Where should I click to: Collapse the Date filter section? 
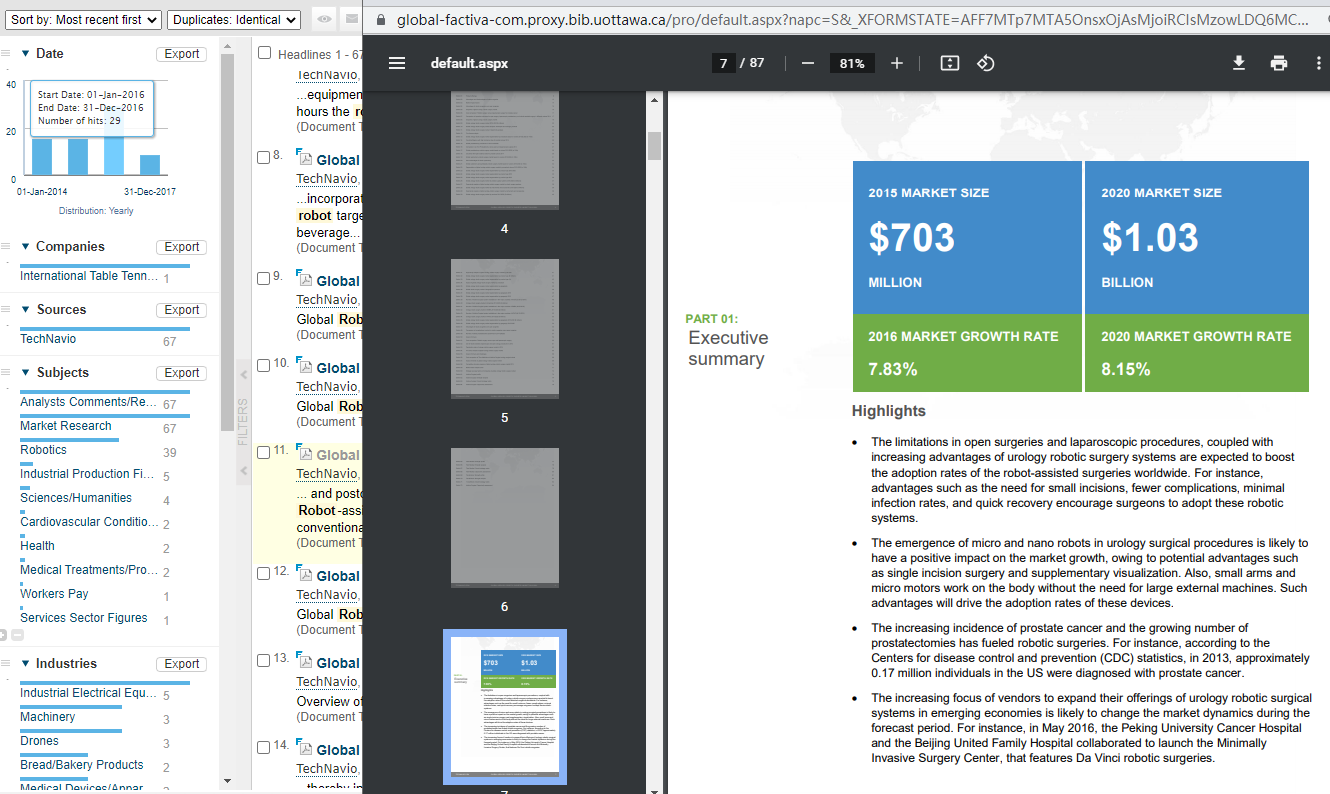[x=25, y=53]
